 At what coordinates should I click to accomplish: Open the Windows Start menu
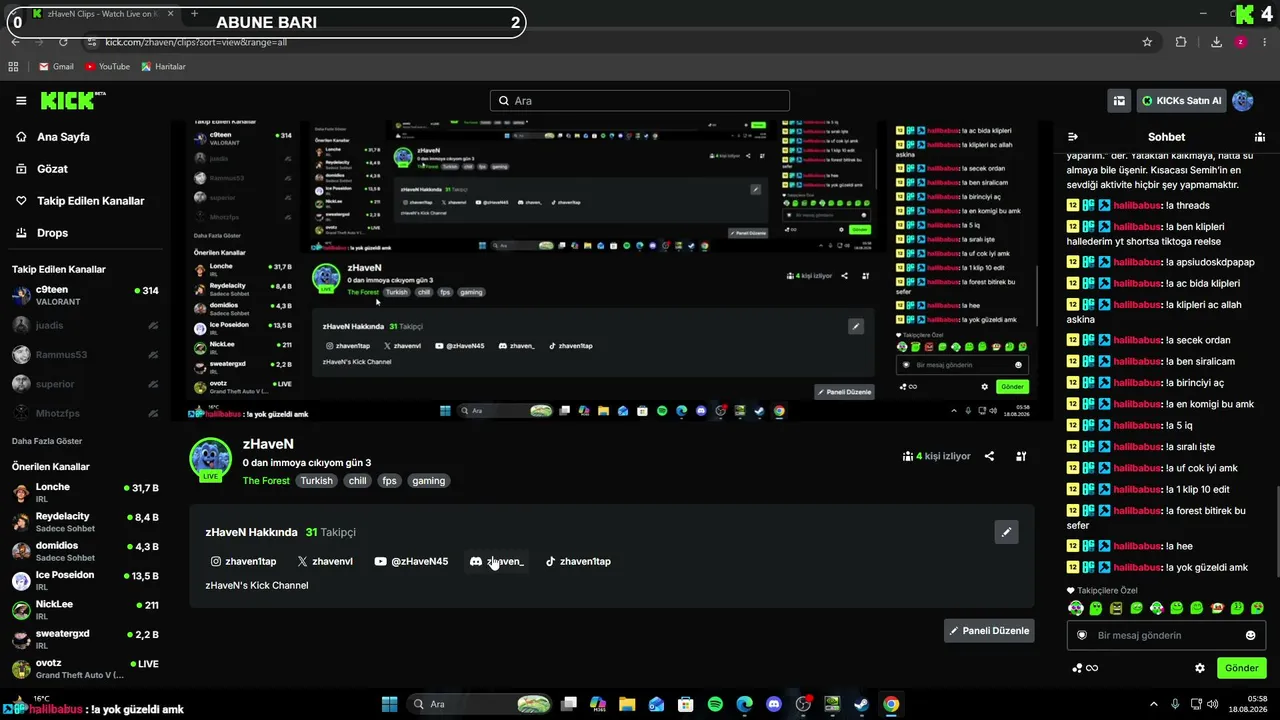(389, 704)
